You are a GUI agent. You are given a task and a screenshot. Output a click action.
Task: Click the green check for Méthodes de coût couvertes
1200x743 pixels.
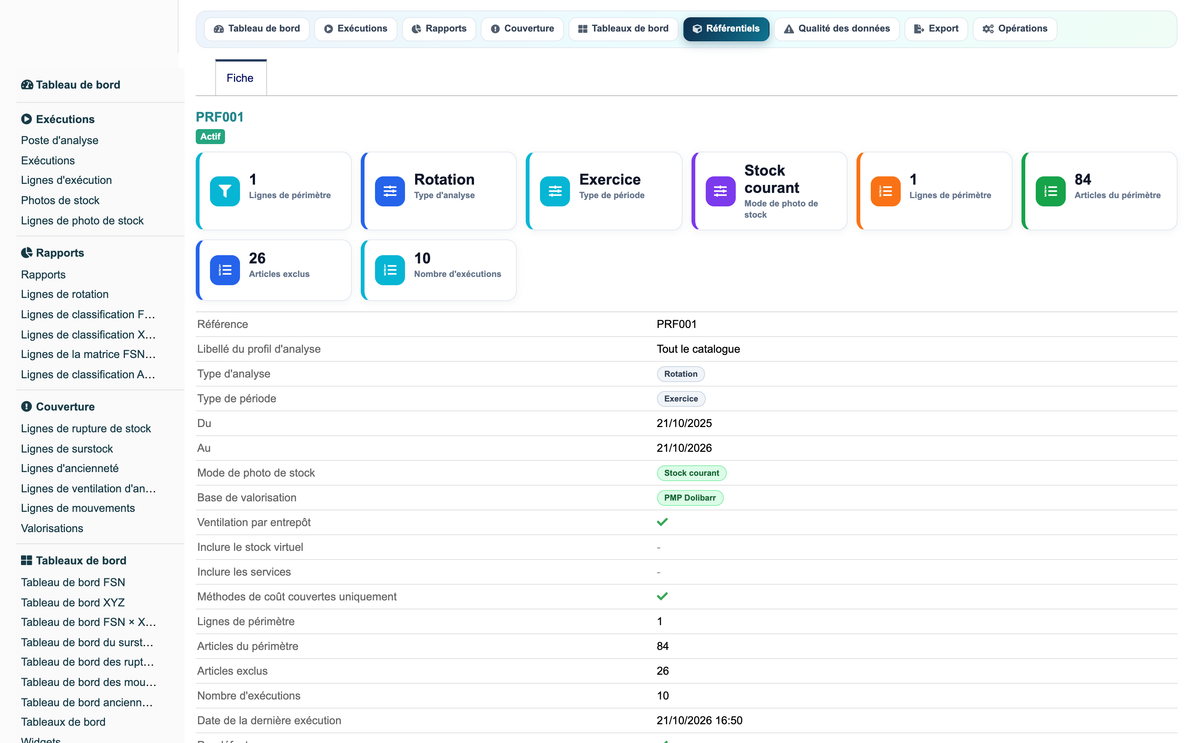coord(662,596)
